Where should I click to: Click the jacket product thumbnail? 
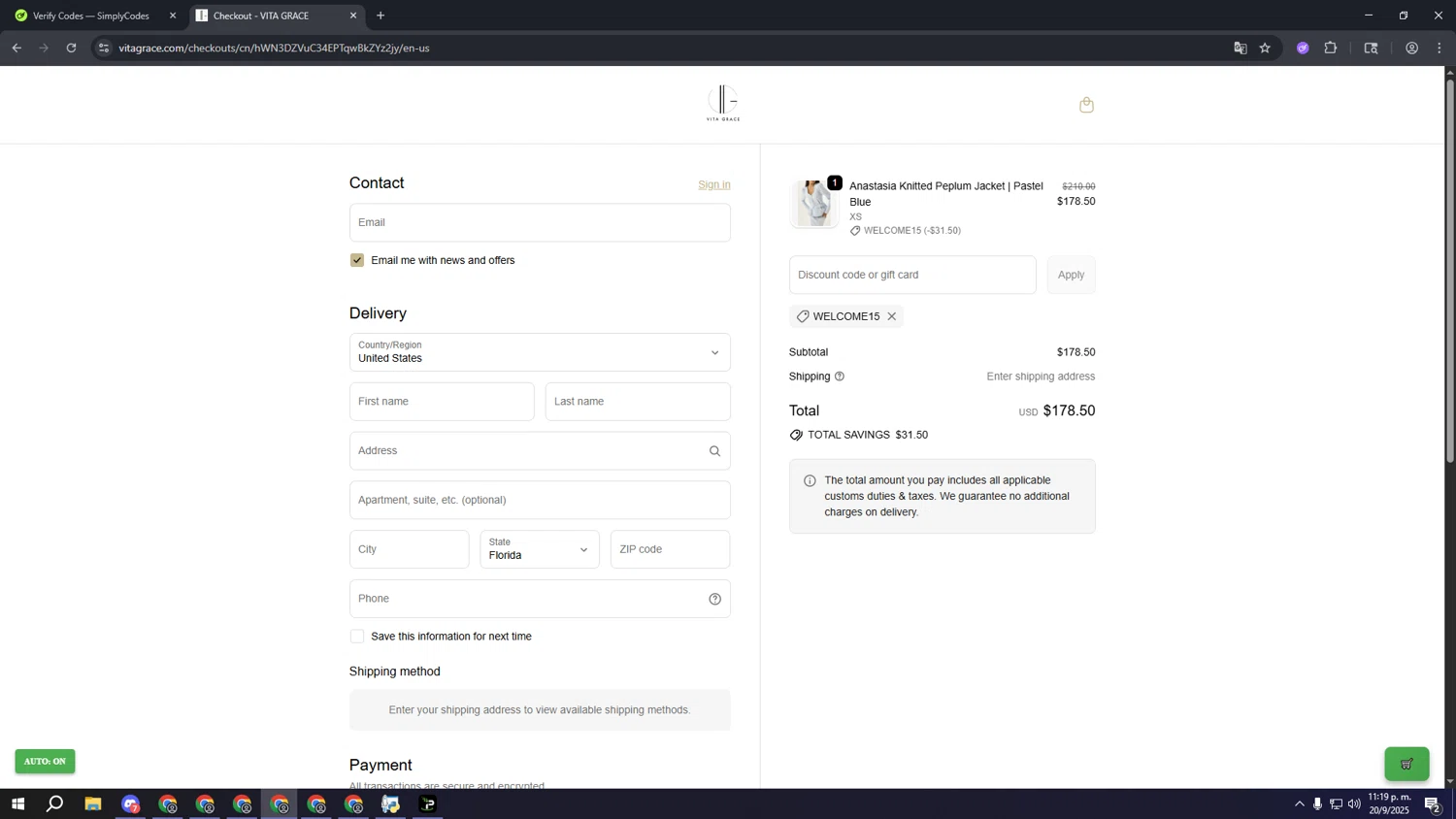813,204
